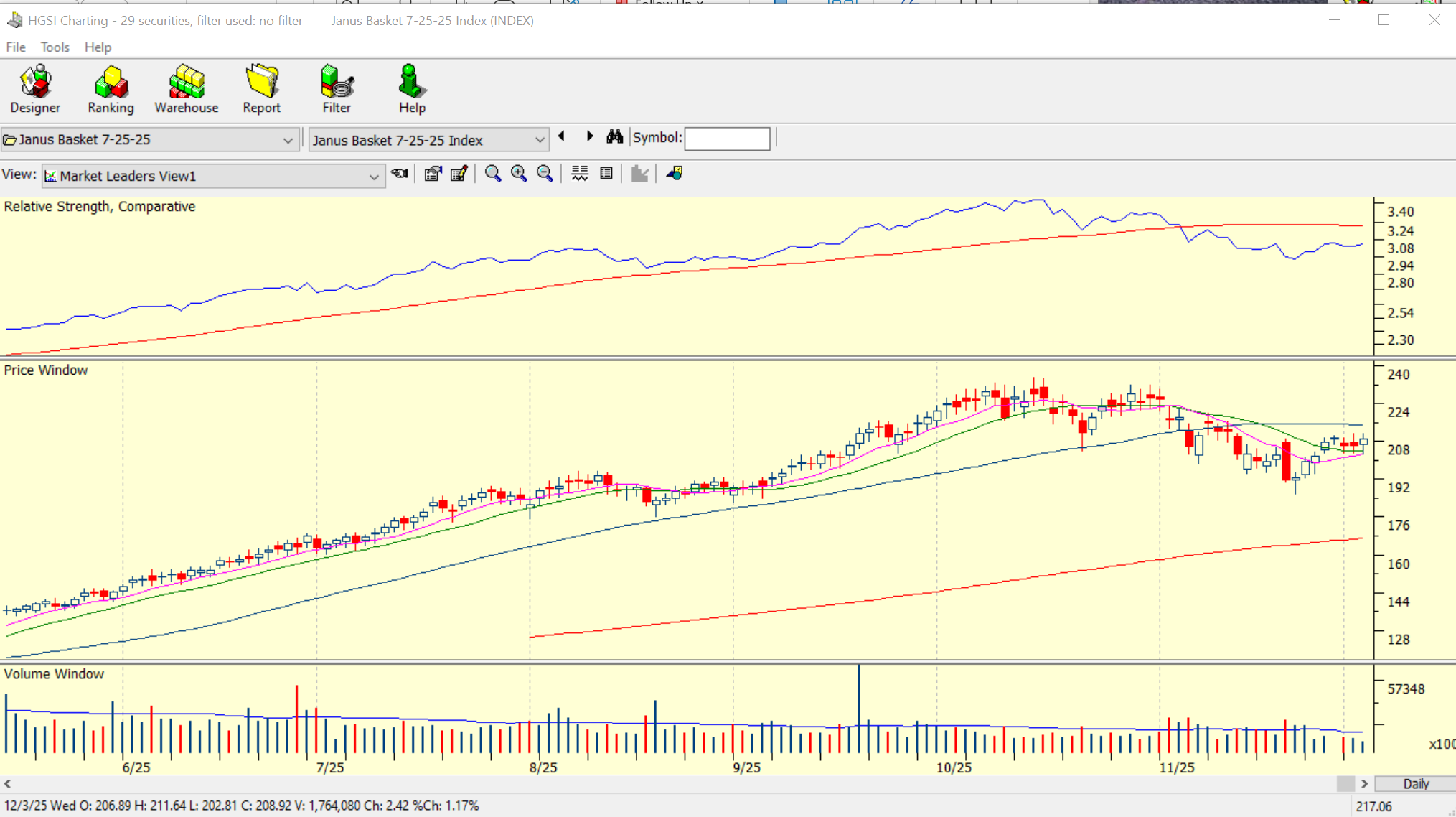This screenshot has width=1456, height=817.
Task: Click into the Symbol input field
Action: (x=727, y=139)
